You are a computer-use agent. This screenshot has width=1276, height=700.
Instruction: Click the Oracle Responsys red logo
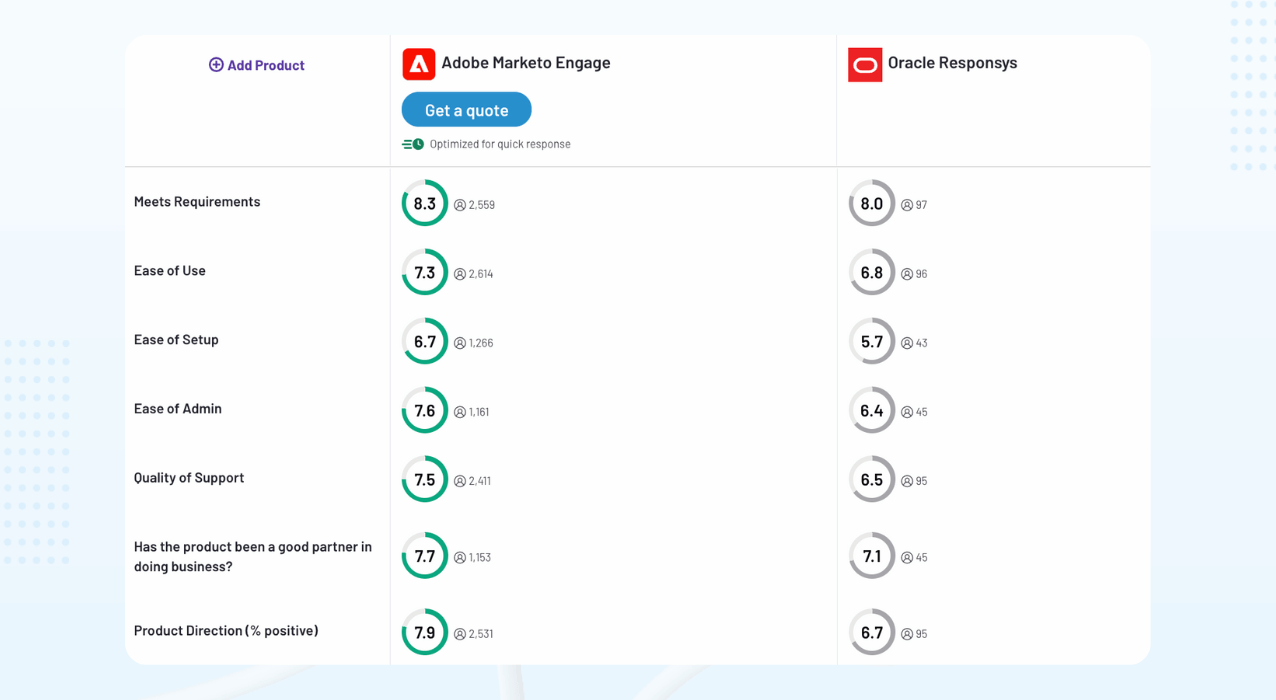(865, 65)
